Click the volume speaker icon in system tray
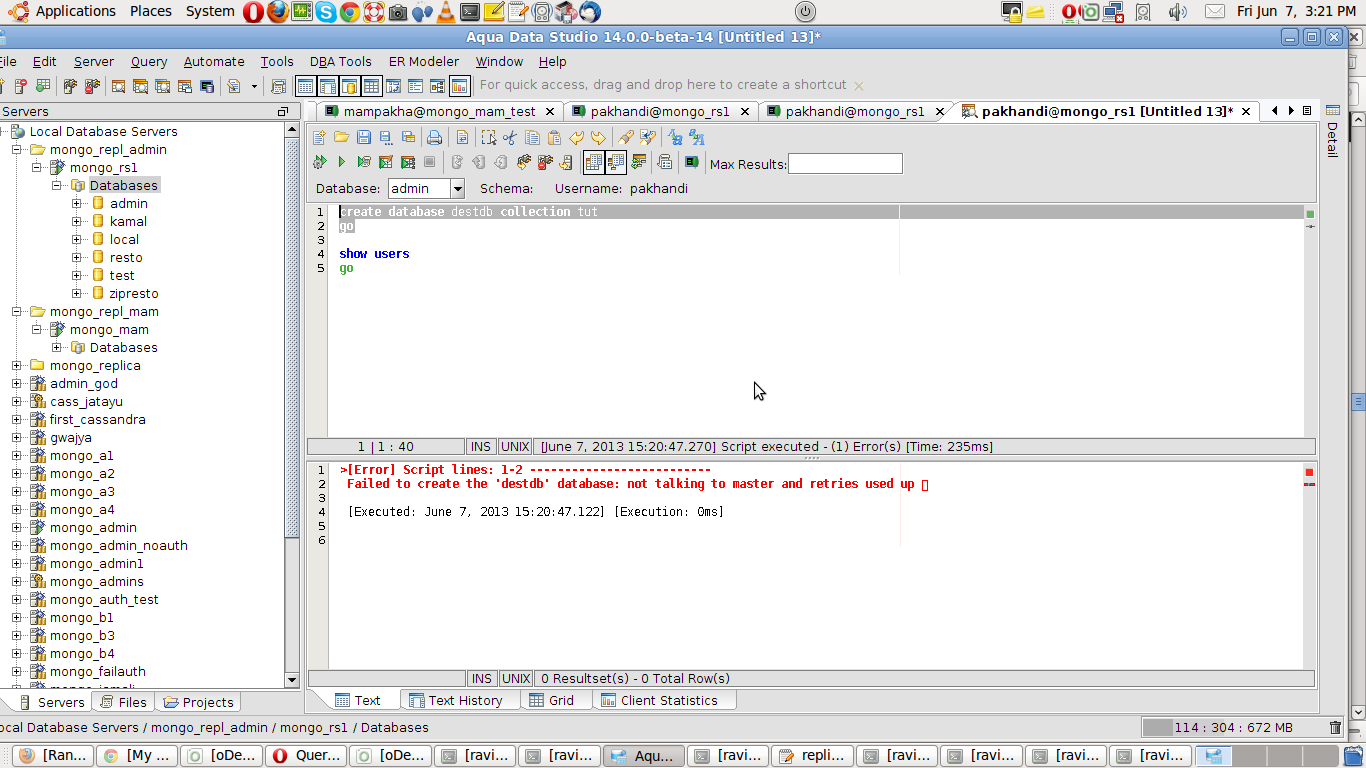Screen dimensions: 1366x768 click(1177, 12)
